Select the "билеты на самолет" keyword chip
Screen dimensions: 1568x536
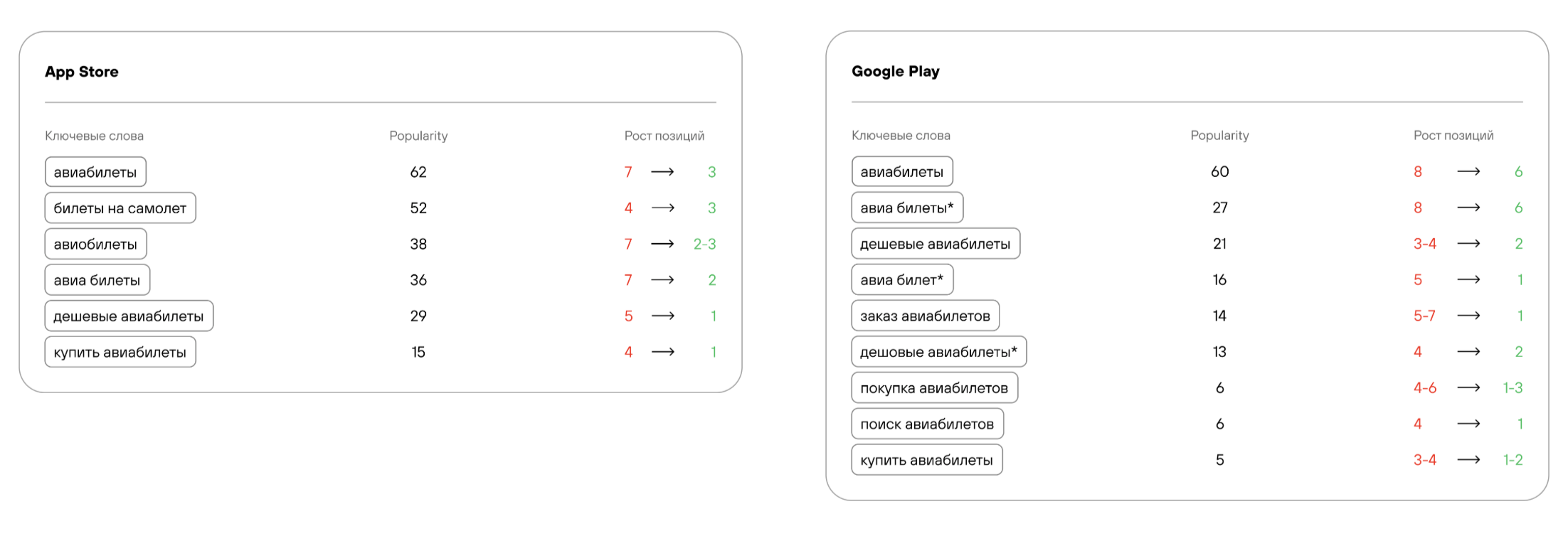click(x=120, y=208)
